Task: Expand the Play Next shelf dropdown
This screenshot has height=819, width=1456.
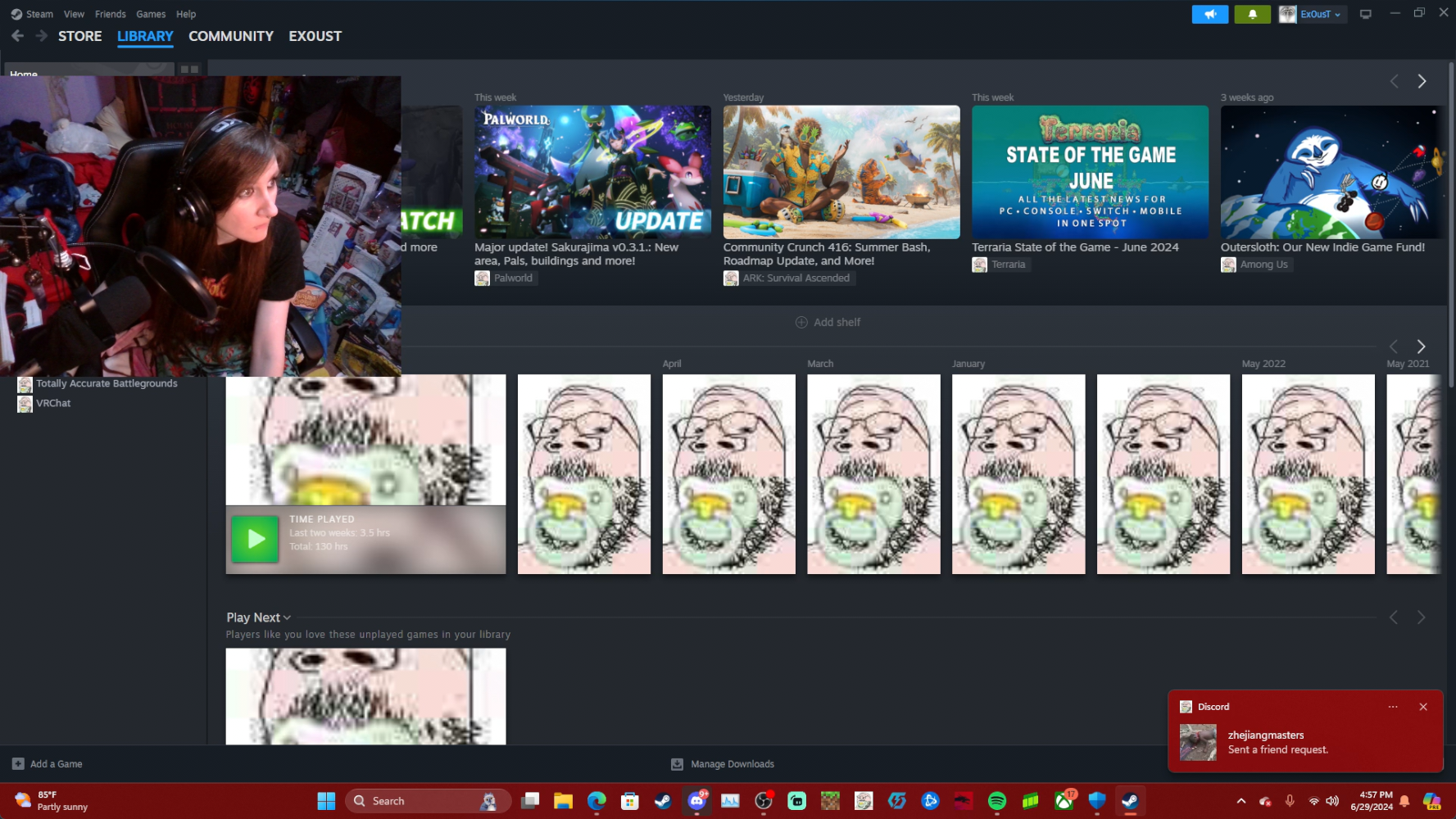Action: tap(287, 618)
